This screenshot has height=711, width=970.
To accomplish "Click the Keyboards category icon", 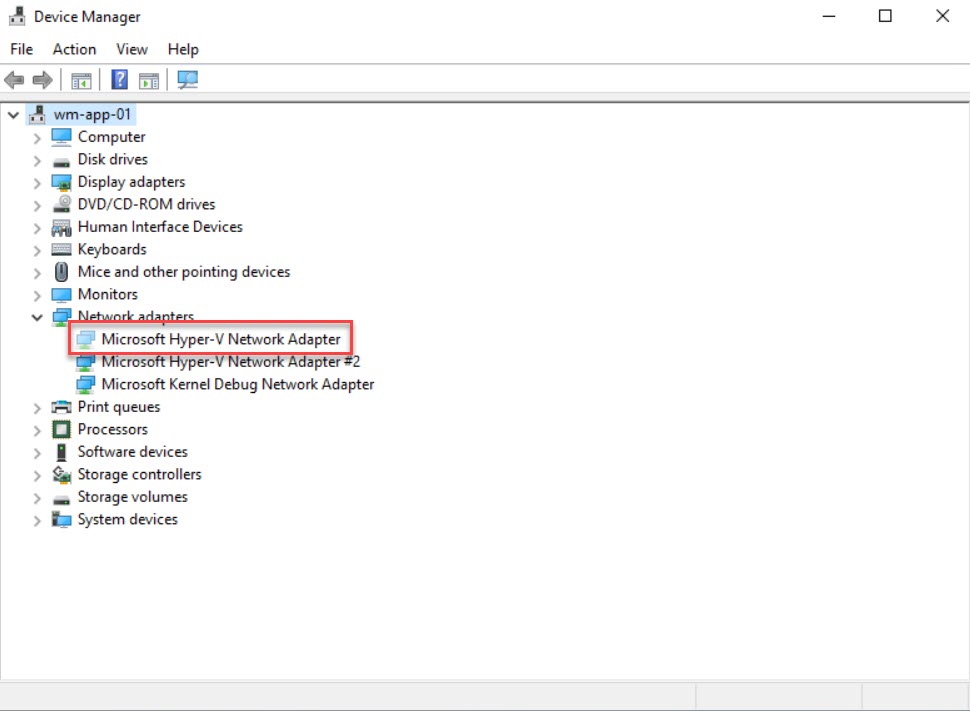I will coord(62,249).
